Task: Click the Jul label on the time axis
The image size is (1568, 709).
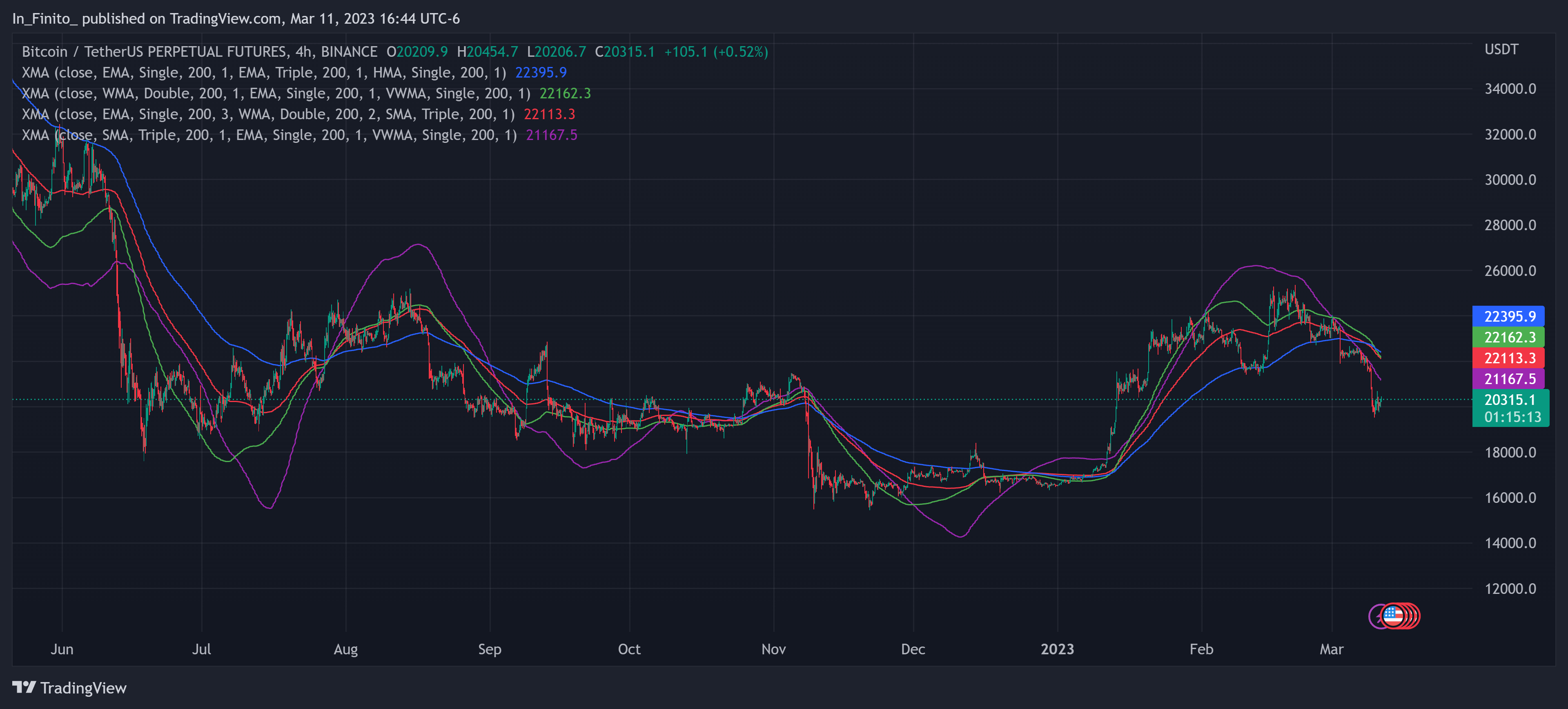Action: (201, 649)
